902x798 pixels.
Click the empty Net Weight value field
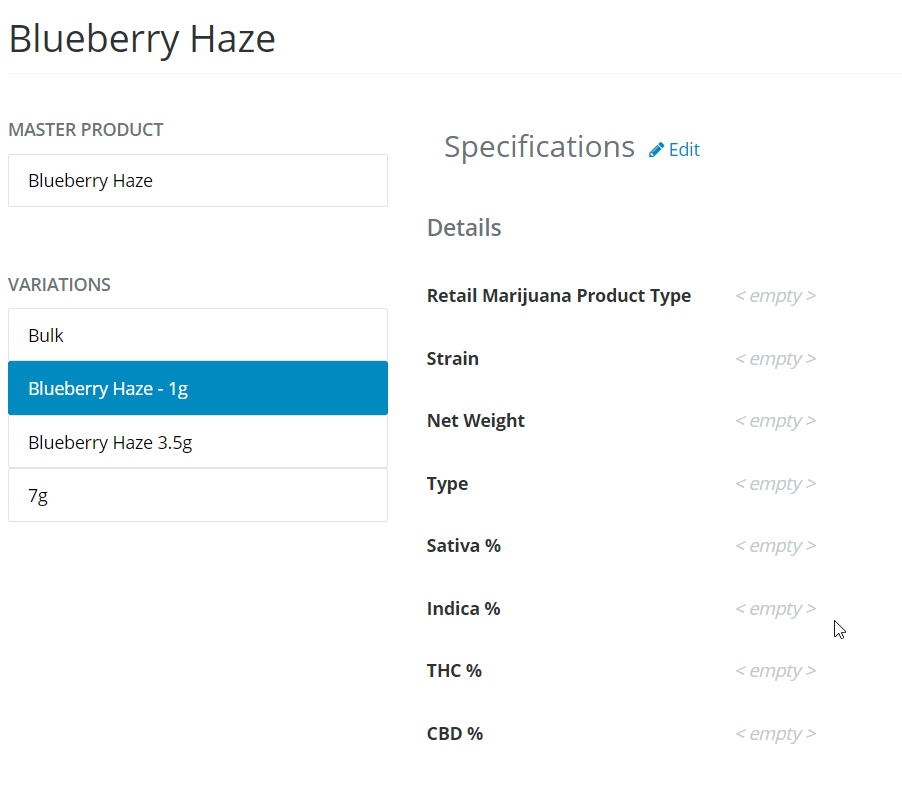click(775, 420)
